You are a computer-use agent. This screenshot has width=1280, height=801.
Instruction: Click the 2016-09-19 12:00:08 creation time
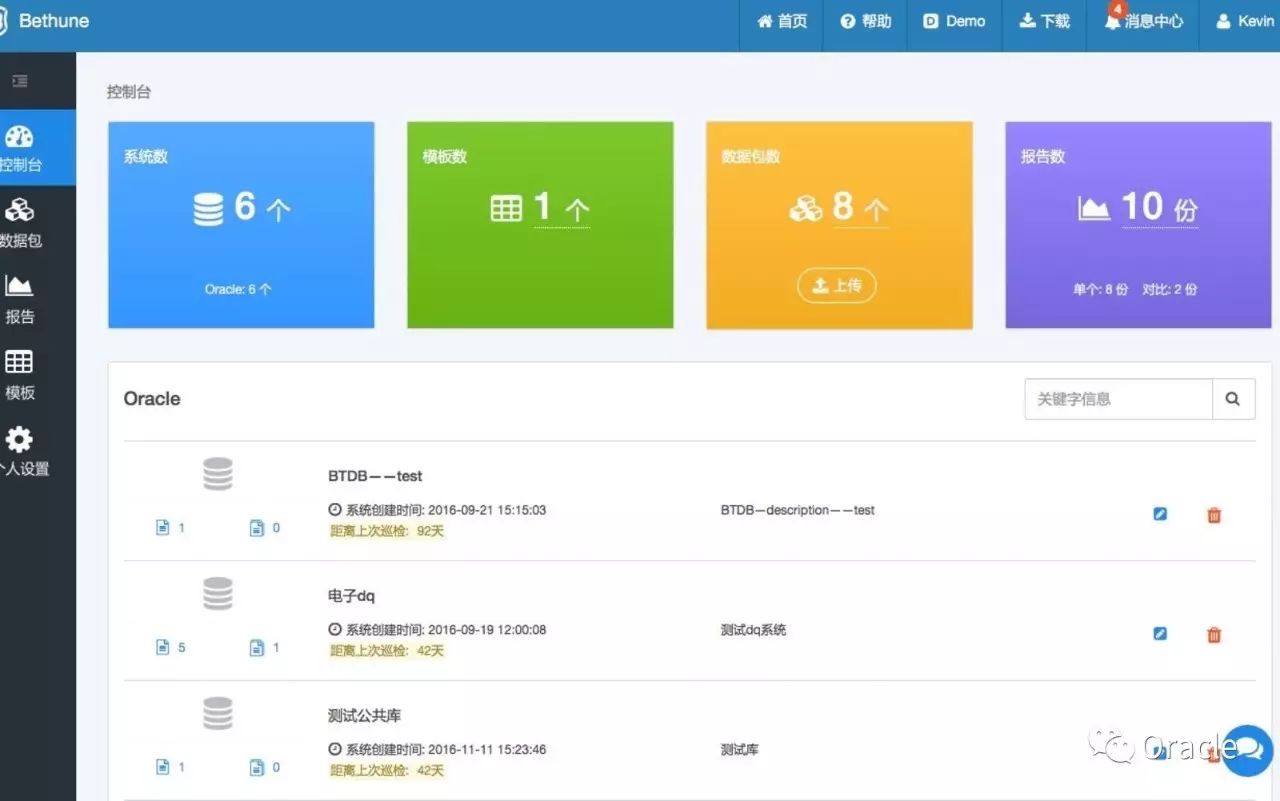(x=487, y=630)
